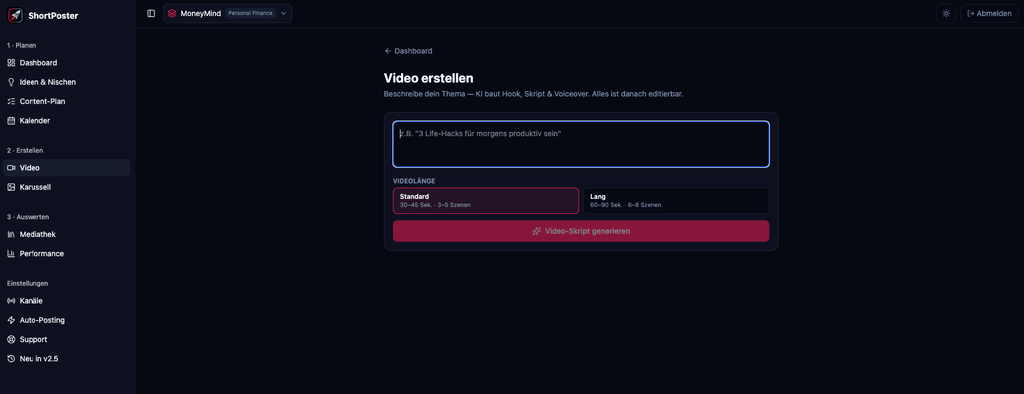Open the Karussell sidebar item
Image resolution: width=1024 pixels, height=394 pixels.
click(67, 187)
